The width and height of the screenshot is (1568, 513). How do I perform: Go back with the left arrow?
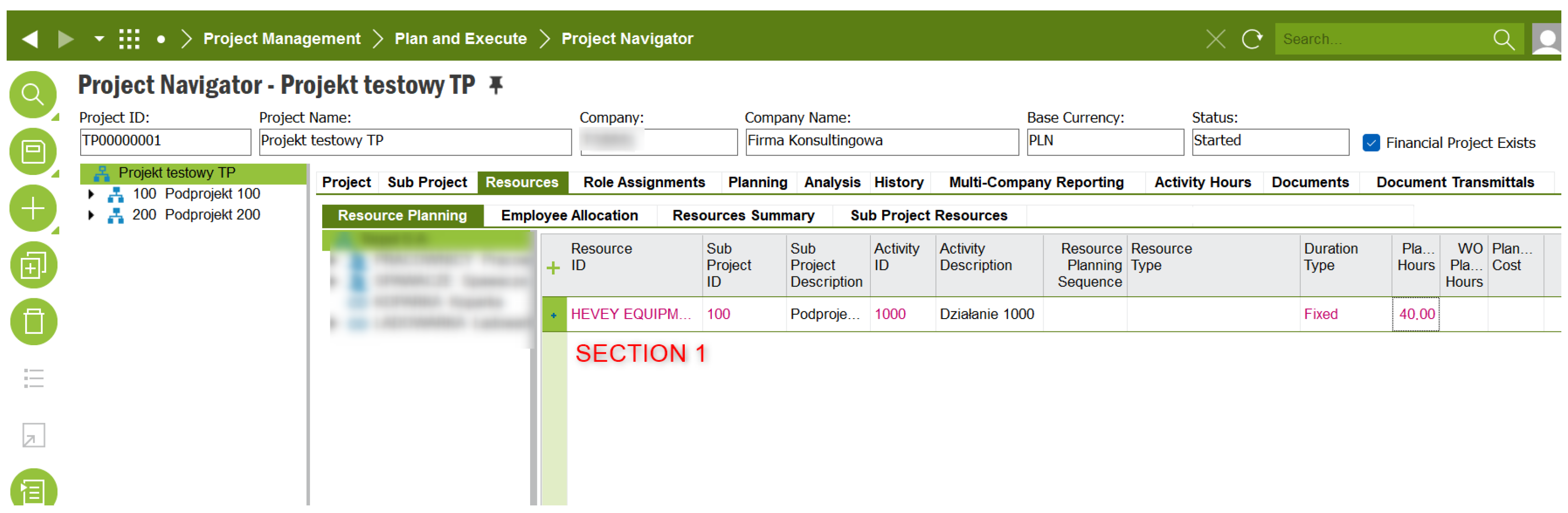pos(30,39)
